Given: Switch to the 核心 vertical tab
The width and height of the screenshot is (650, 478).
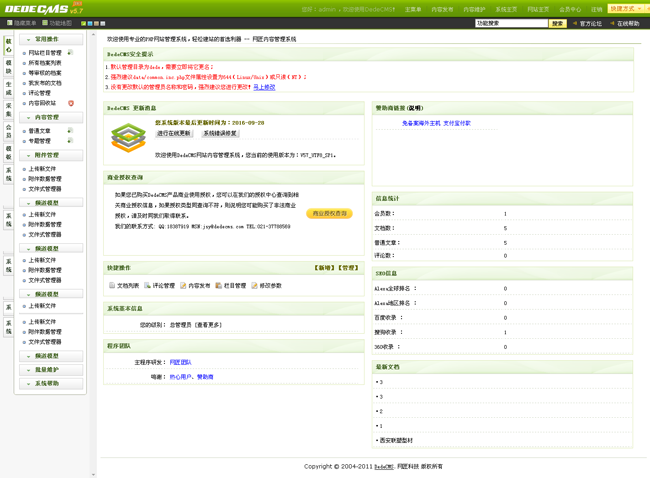Looking at the screenshot, I should (9, 46).
